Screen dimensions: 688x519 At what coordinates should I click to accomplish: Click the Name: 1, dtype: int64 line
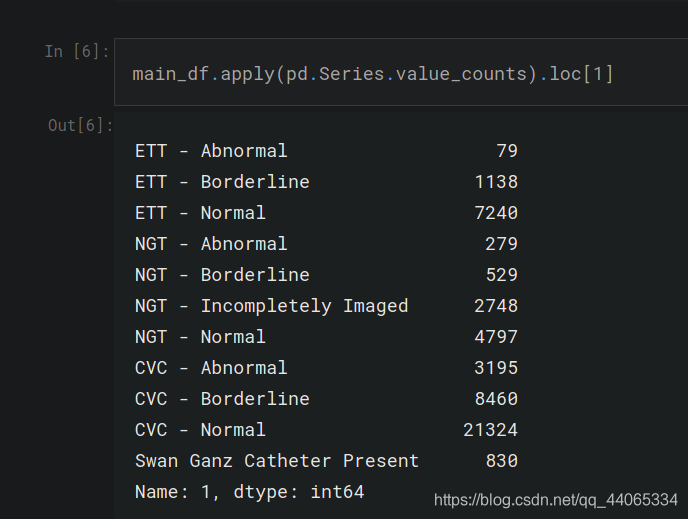250,492
